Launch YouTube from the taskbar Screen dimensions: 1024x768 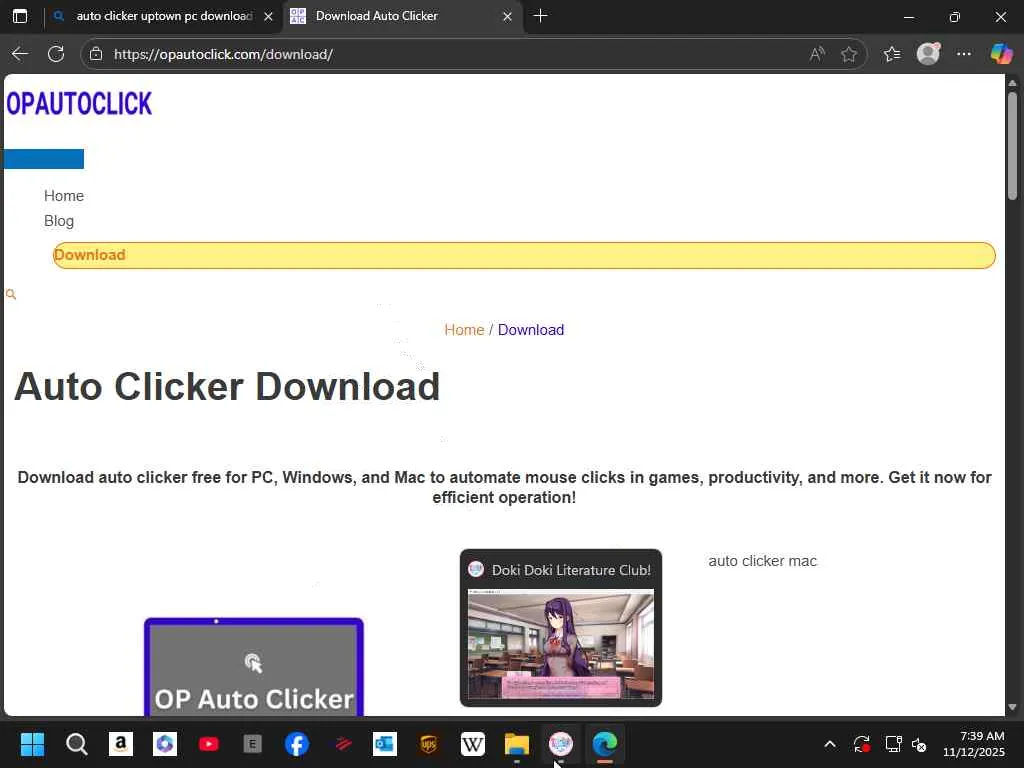coord(209,744)
